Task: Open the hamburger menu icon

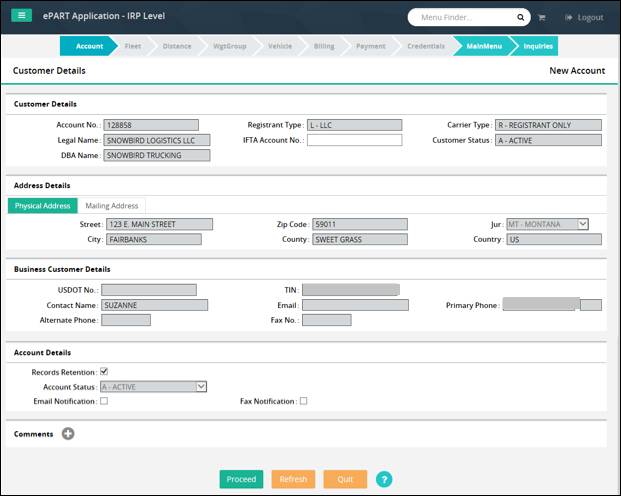Action: pyautogui.click(x=21, y=15)
